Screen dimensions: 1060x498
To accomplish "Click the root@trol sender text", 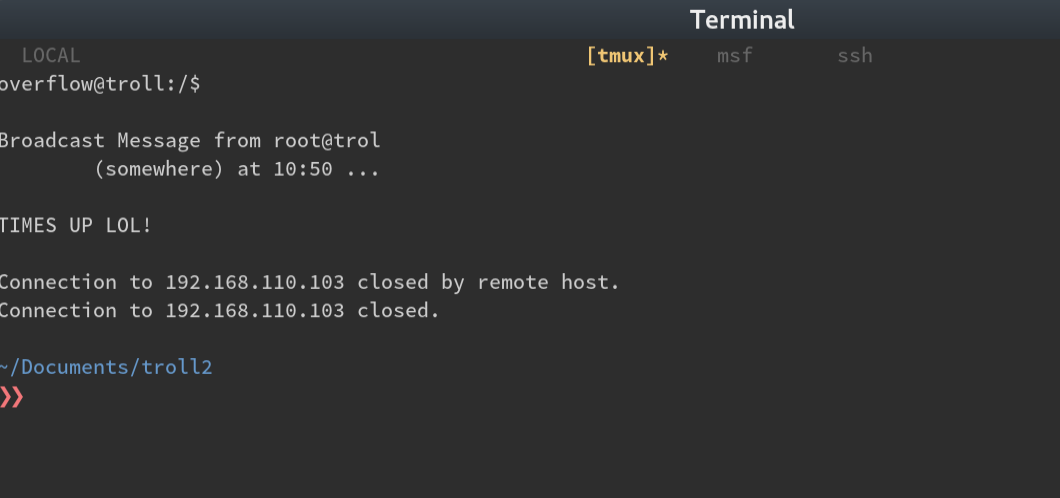I will coord(327,141).
